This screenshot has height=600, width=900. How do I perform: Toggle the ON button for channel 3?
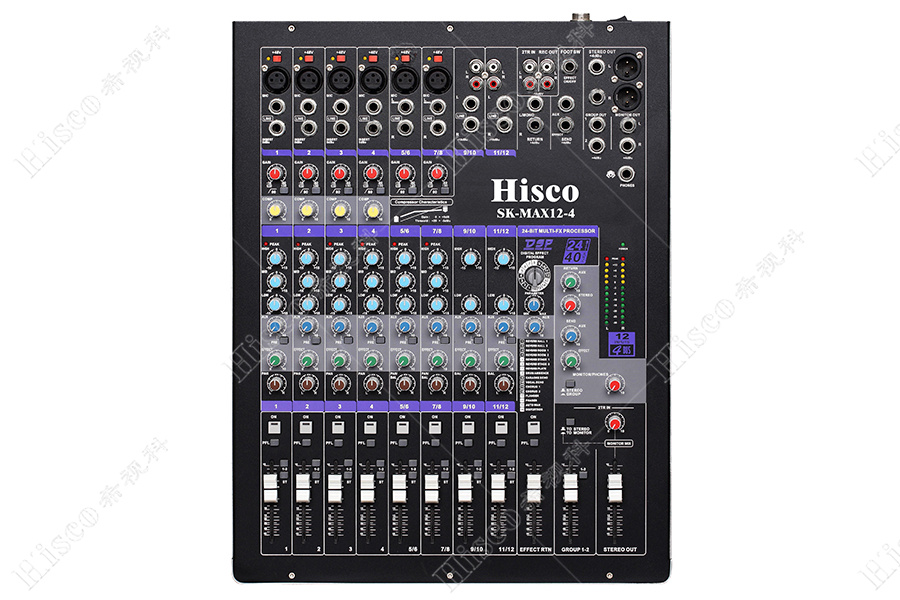(x=336, y=428)
